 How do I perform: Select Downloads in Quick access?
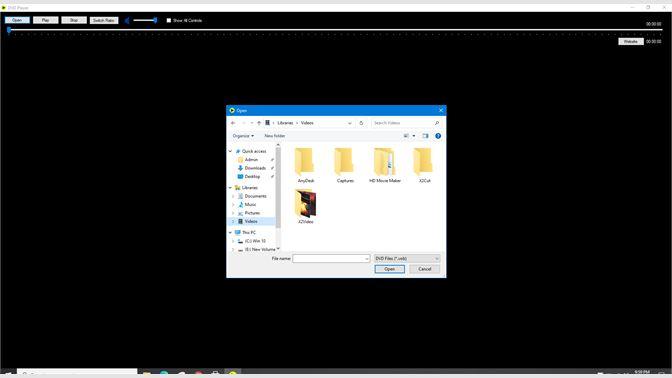[x=255, y=168]
